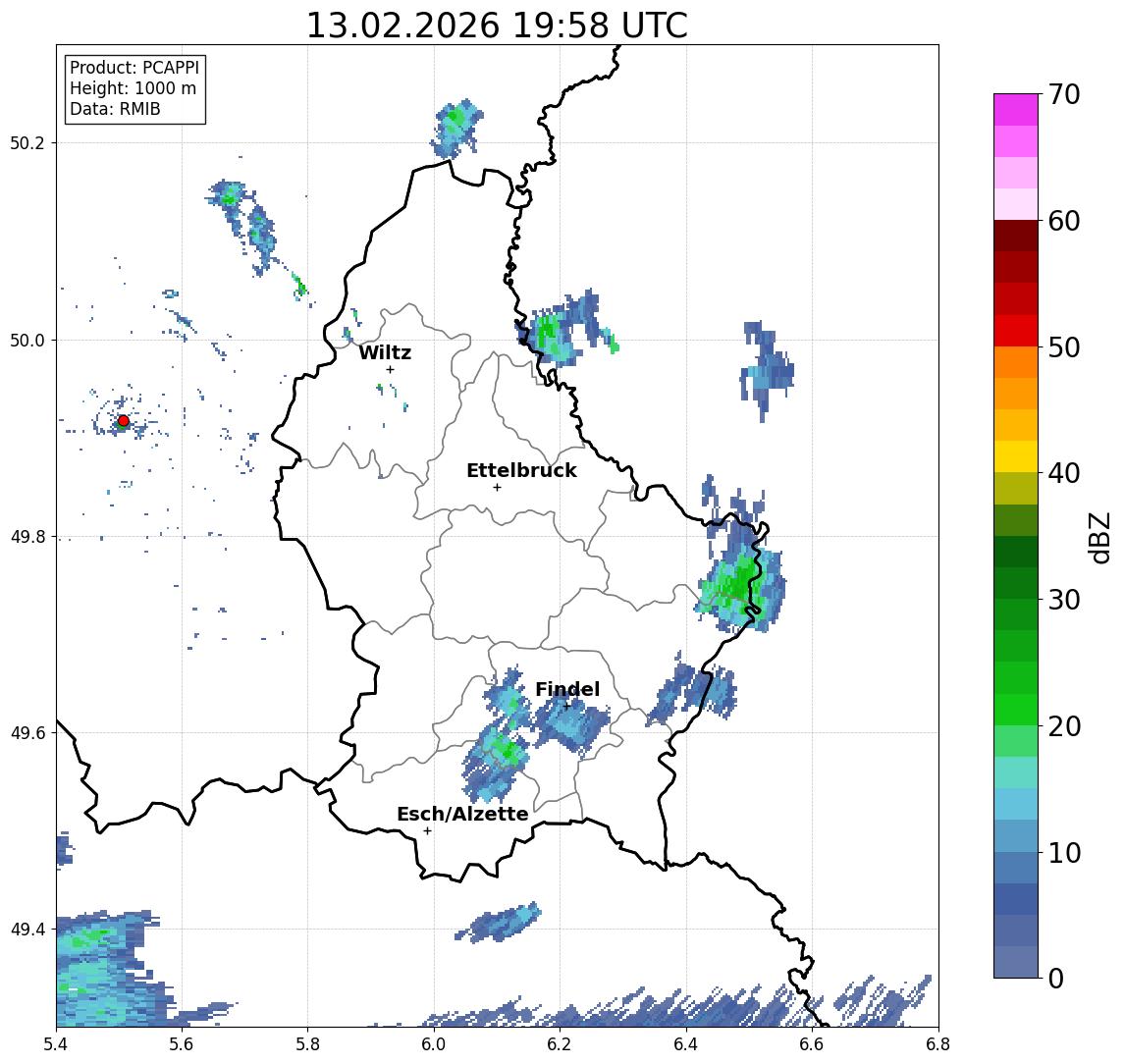Click the 5.6 longitude tick label

(x=182, y=1044)
